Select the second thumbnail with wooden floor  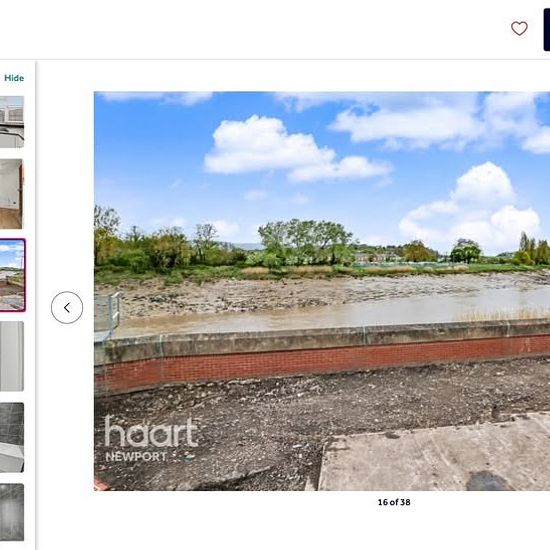pos(12,194)
